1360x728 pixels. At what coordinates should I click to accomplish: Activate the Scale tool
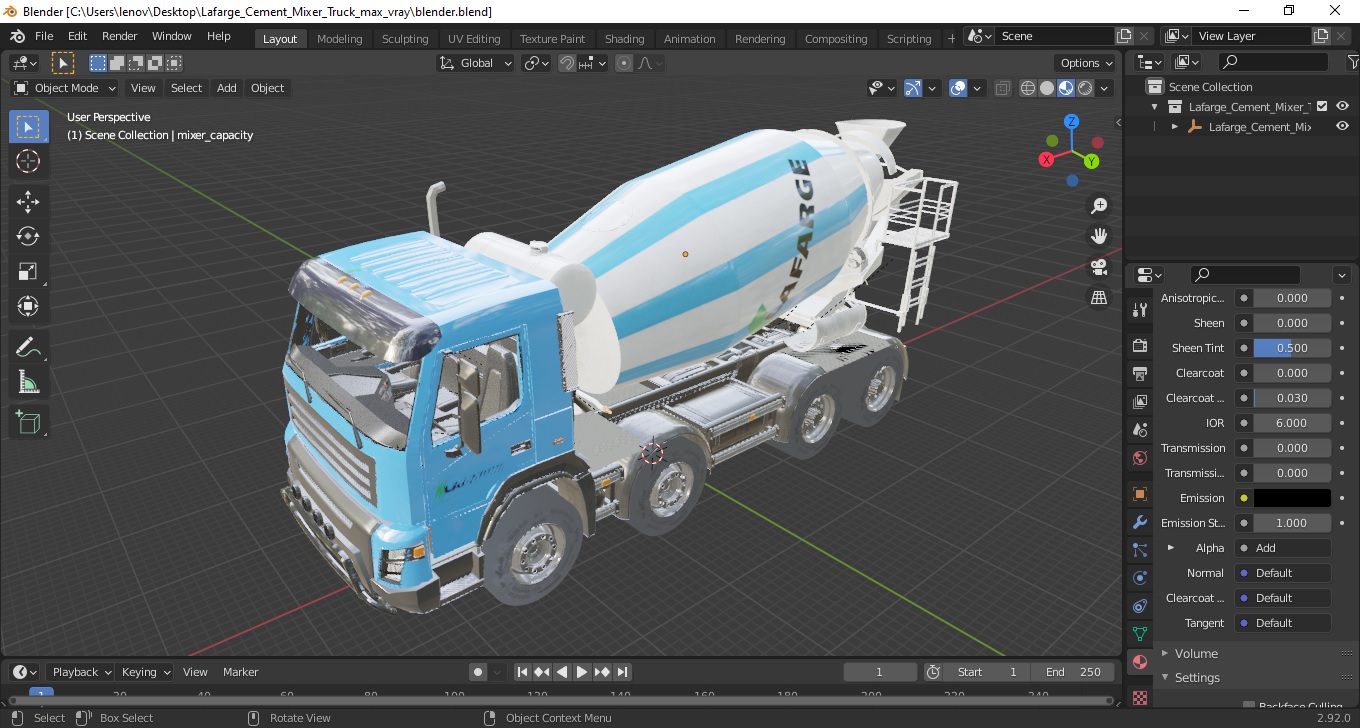point(28,271)
